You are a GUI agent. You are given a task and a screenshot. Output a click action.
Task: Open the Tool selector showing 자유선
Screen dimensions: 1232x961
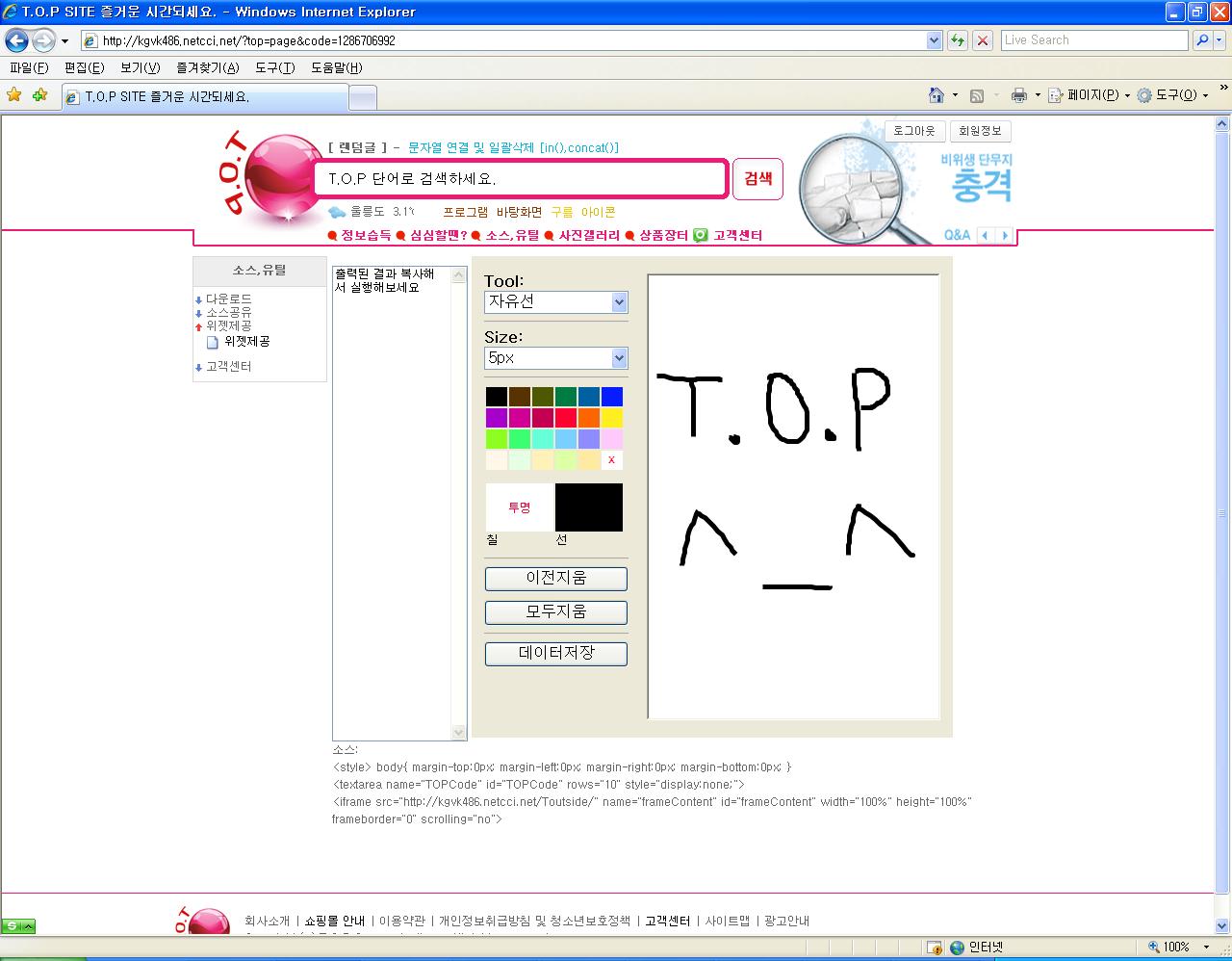pyautogui.click(x=555, y=302)
